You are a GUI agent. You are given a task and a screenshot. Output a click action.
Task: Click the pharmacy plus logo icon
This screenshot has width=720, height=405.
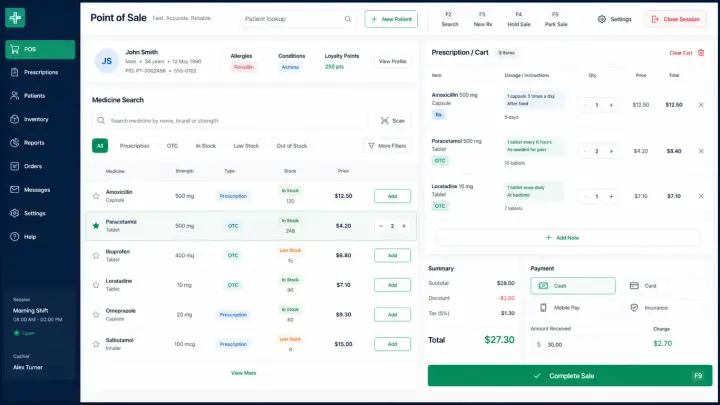pos(15,17)
